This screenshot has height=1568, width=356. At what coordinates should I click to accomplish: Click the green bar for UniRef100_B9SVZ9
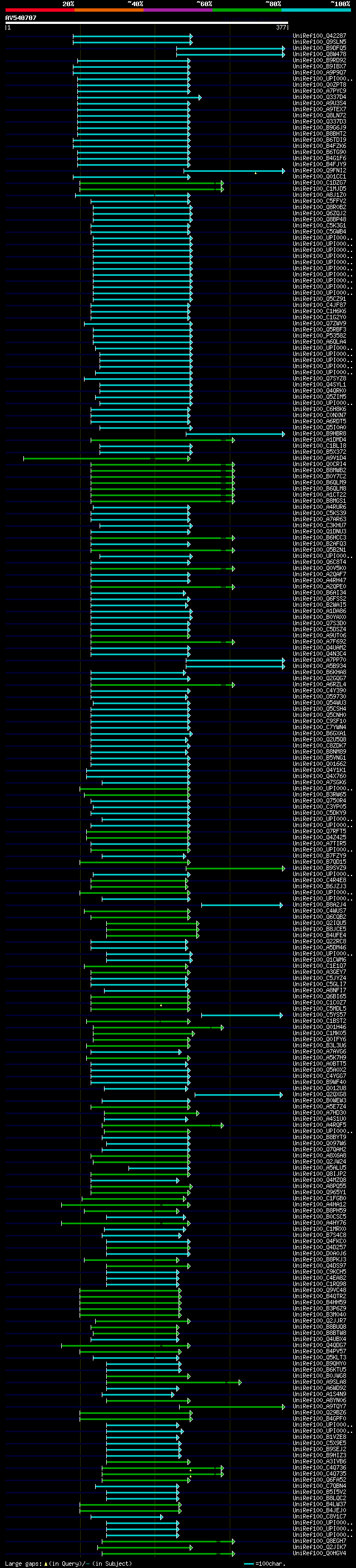(x=235, y=869)
